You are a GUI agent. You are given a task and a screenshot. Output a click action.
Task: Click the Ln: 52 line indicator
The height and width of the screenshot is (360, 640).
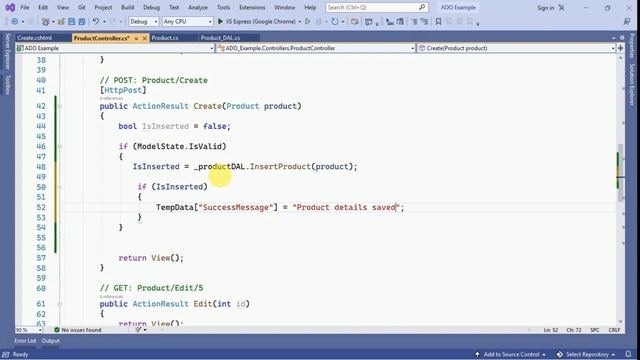(551, 330)
